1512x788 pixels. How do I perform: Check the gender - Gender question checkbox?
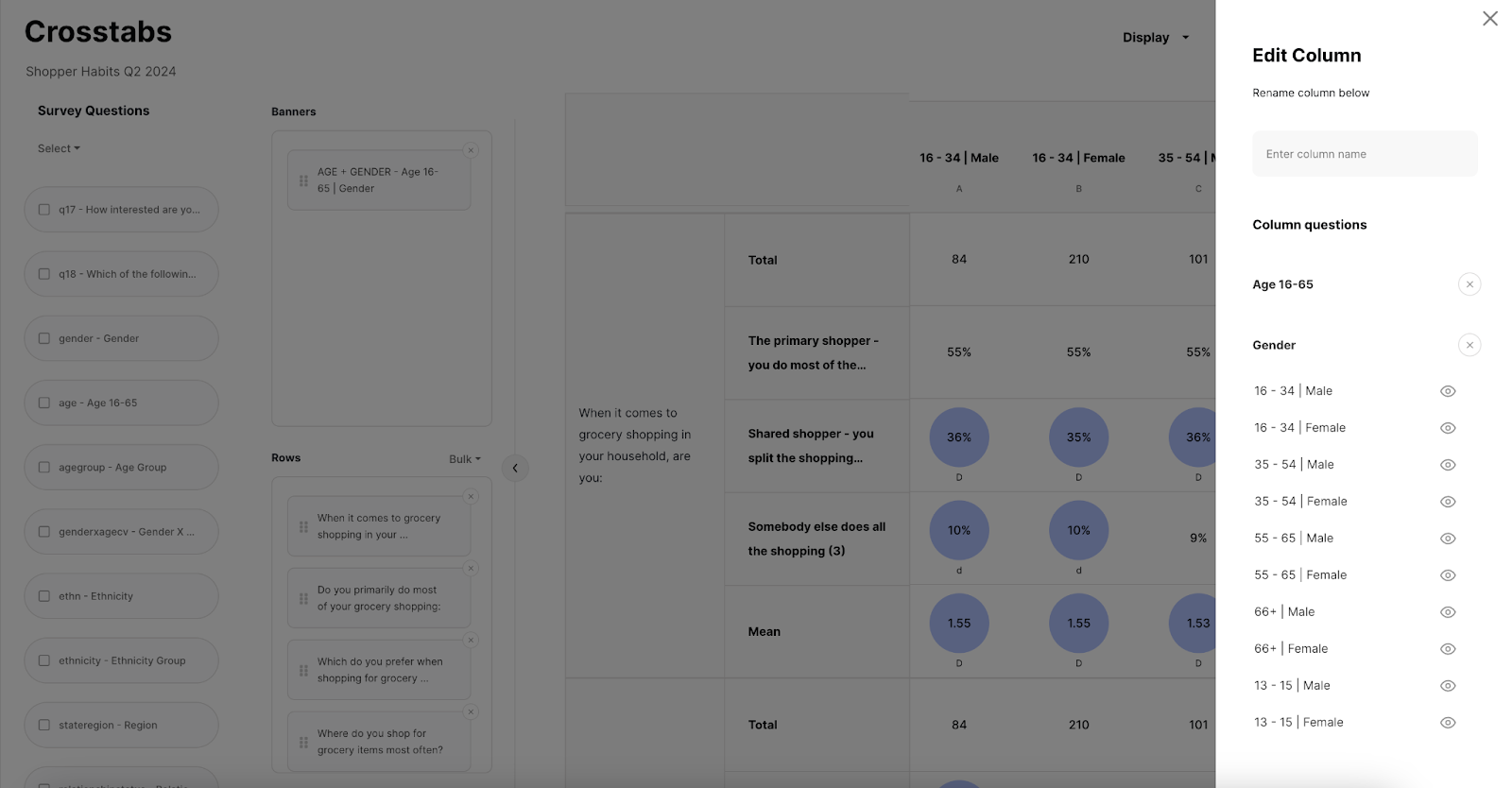pyautogui.click(x=44, y=338)
